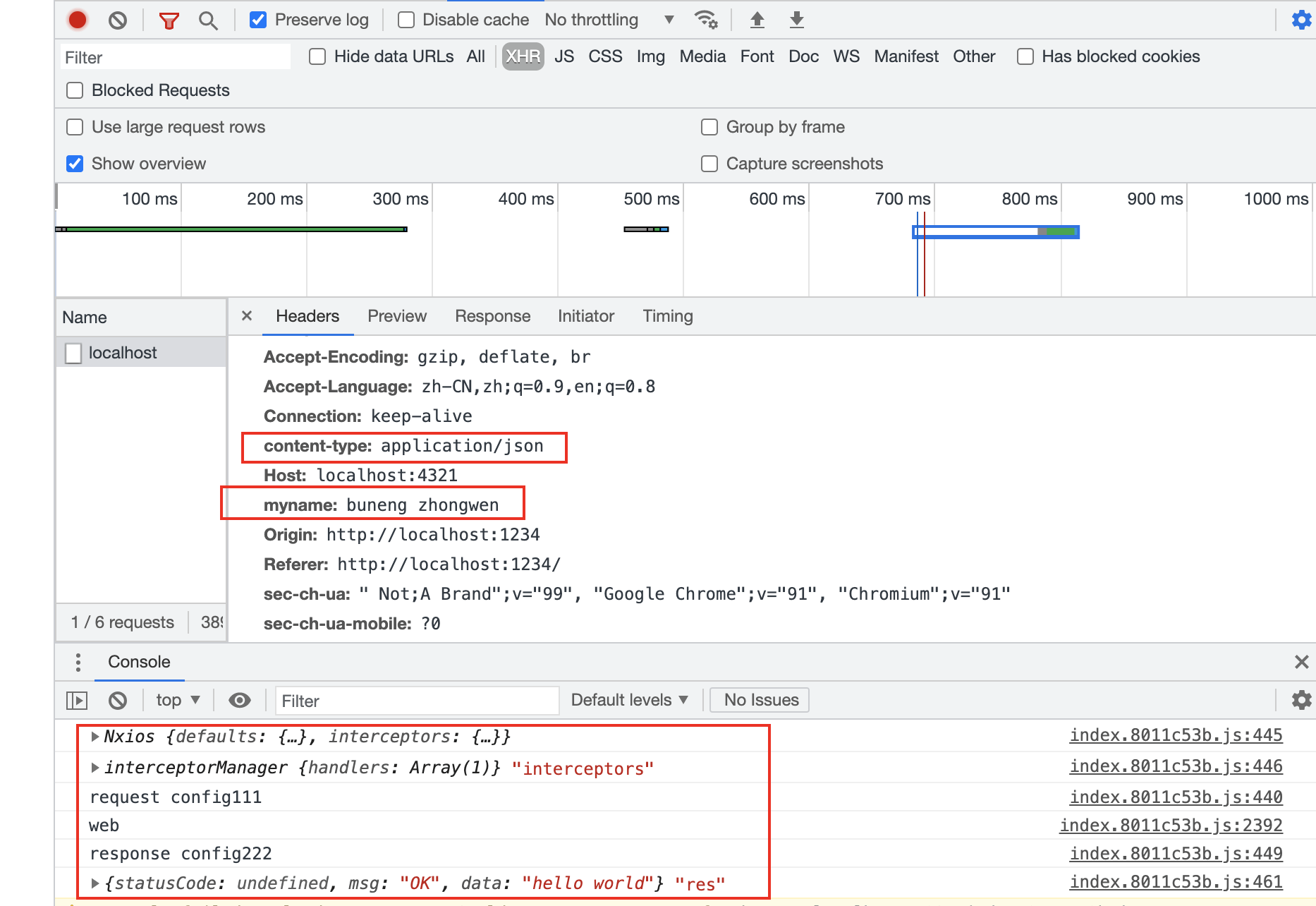Export HAR file download arrow
1316x906 pixels.
(797, 20)
